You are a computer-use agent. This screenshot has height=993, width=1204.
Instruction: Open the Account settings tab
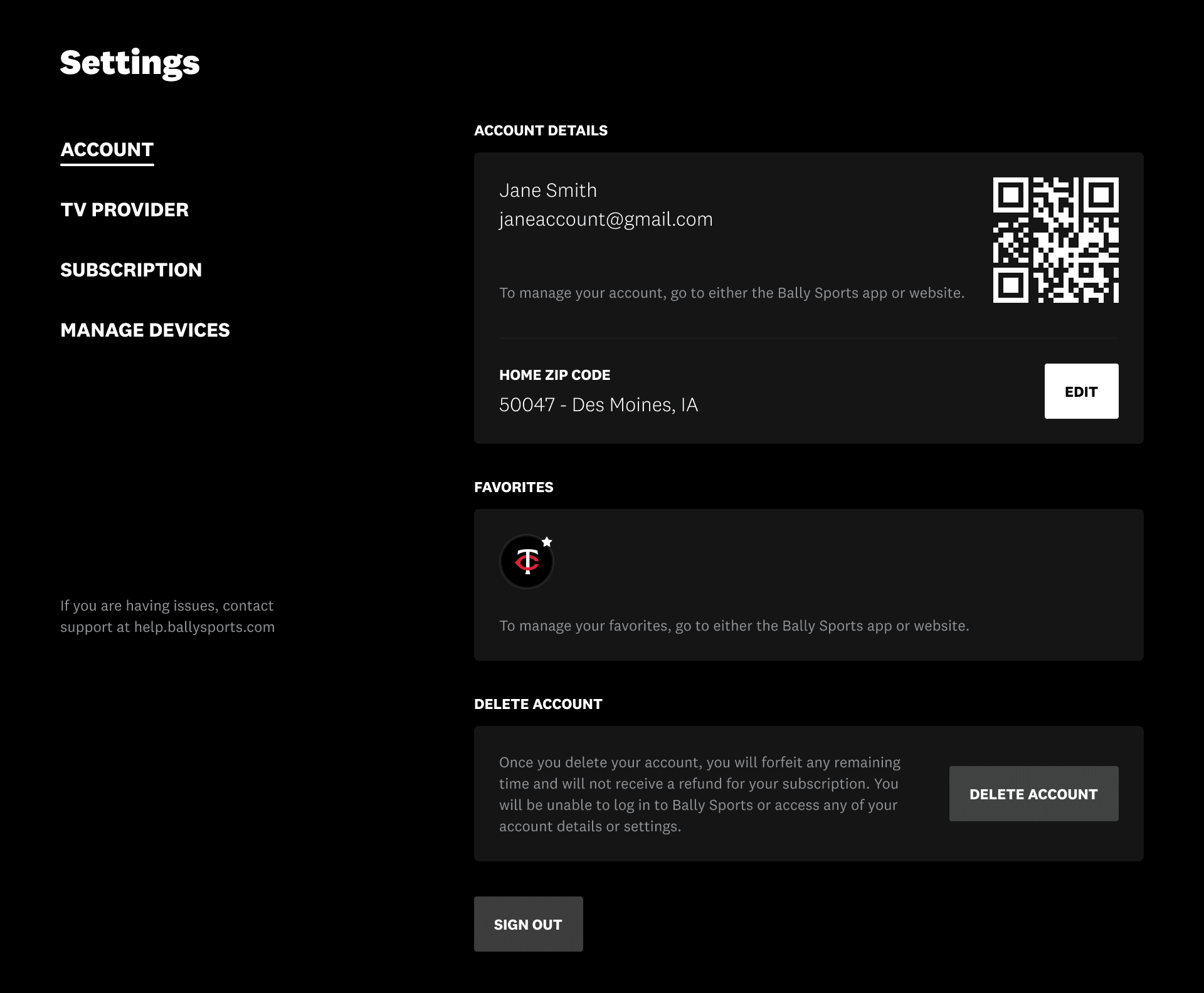pyautogui.click(x=107, y=150)
